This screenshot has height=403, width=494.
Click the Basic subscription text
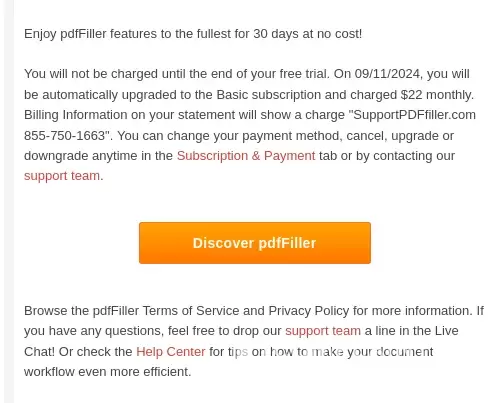click(269, 95)
